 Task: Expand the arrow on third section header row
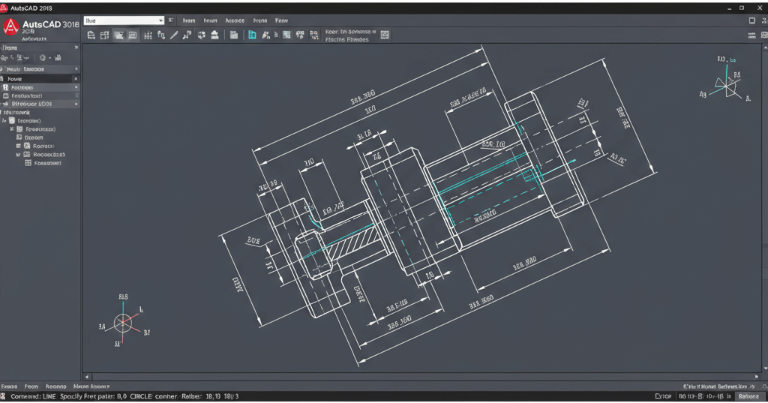76,87
